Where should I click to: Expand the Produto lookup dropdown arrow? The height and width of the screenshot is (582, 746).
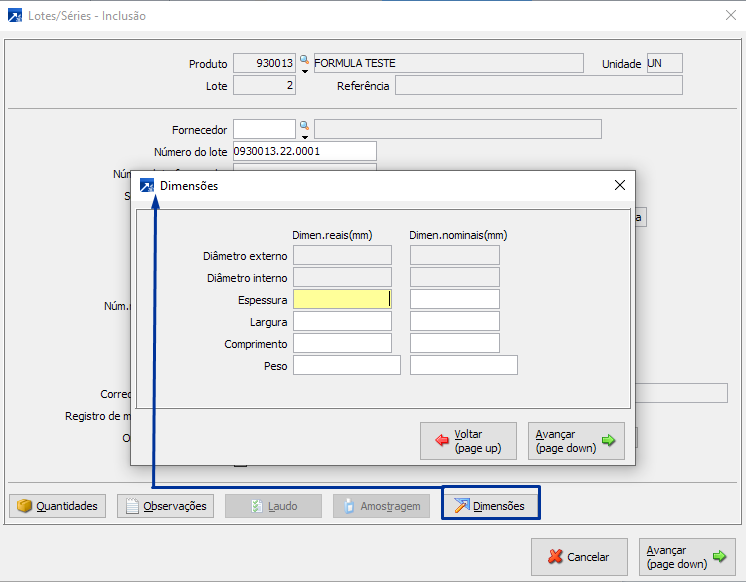point(305,72)
